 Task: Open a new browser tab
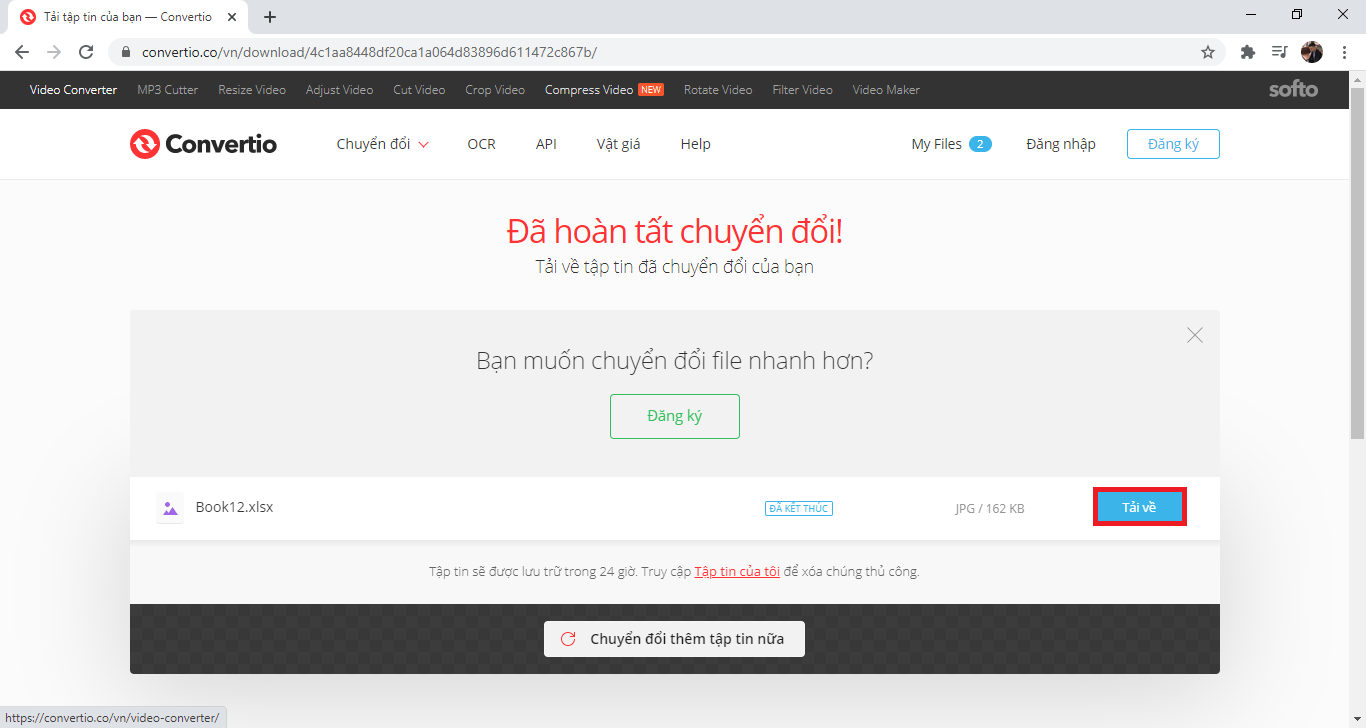(270, 17)
